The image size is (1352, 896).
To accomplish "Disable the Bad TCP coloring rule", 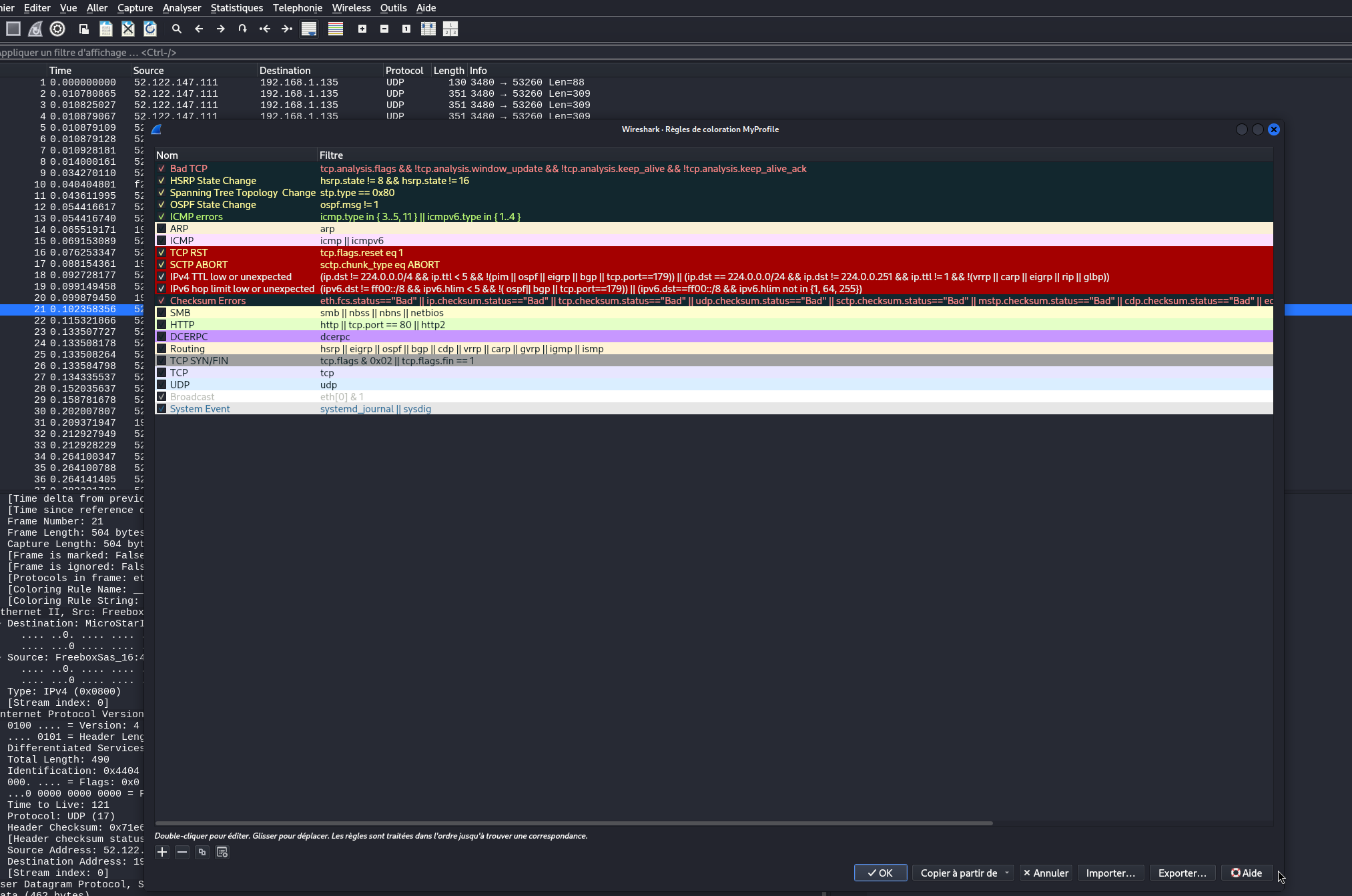I will 161,169.
